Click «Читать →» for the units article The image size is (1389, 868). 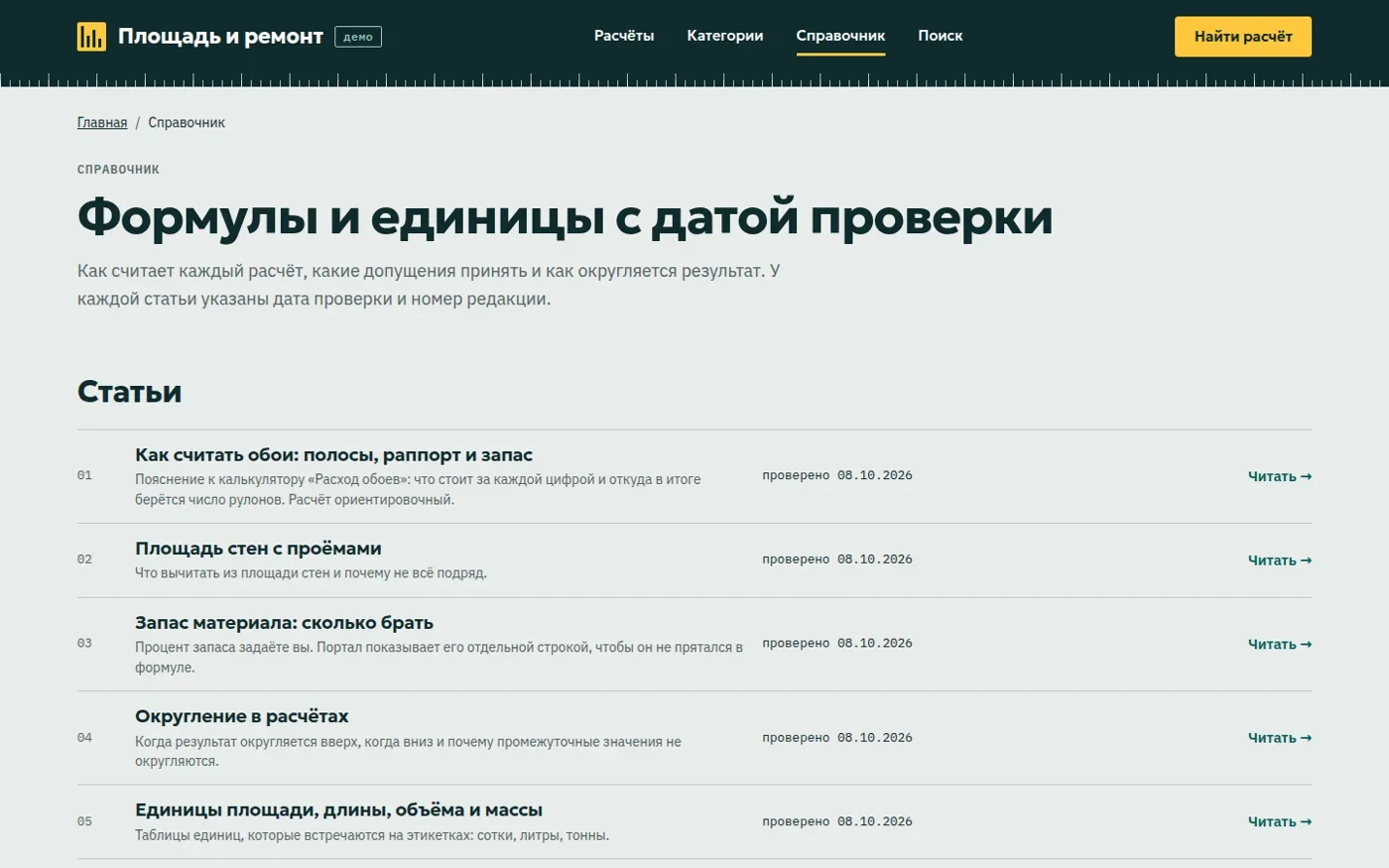pyautogui.click(x=1280, y=822)
